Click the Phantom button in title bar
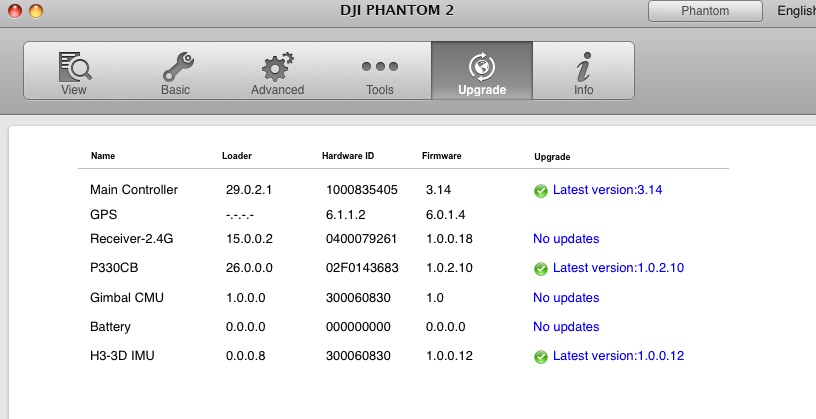 click(x=705, y=11)
